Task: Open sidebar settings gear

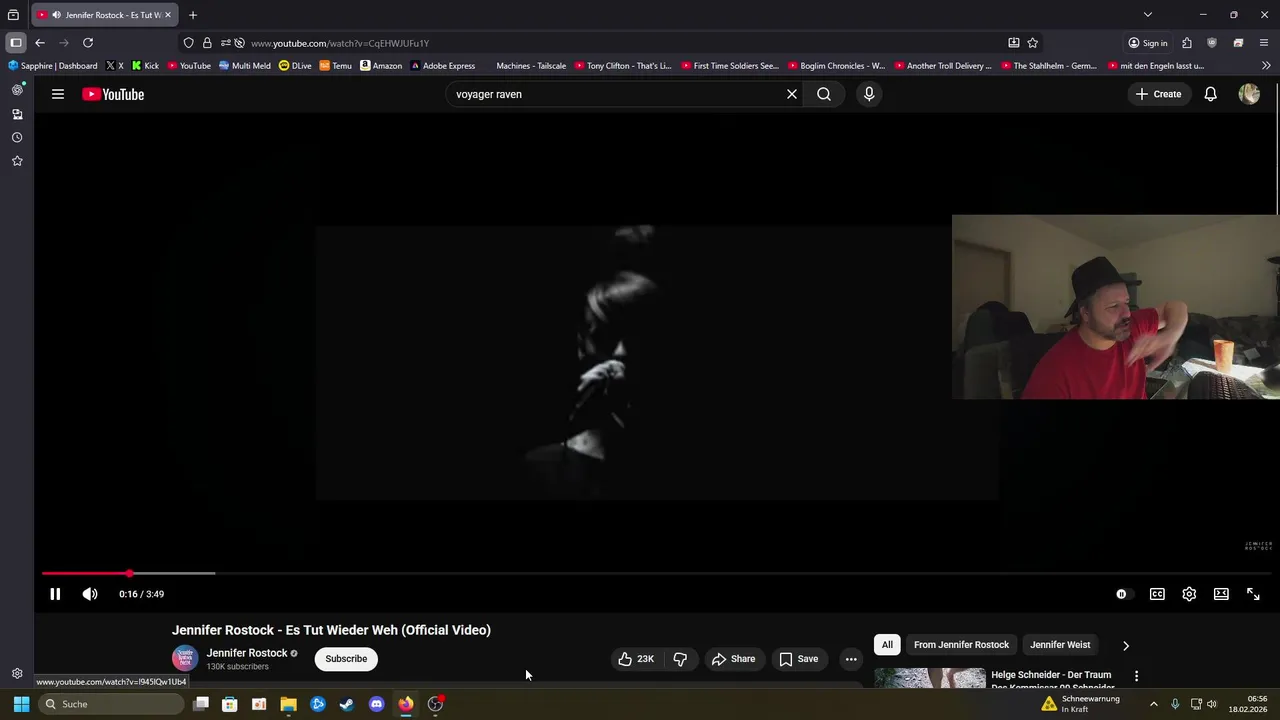Action: (17, 674)
